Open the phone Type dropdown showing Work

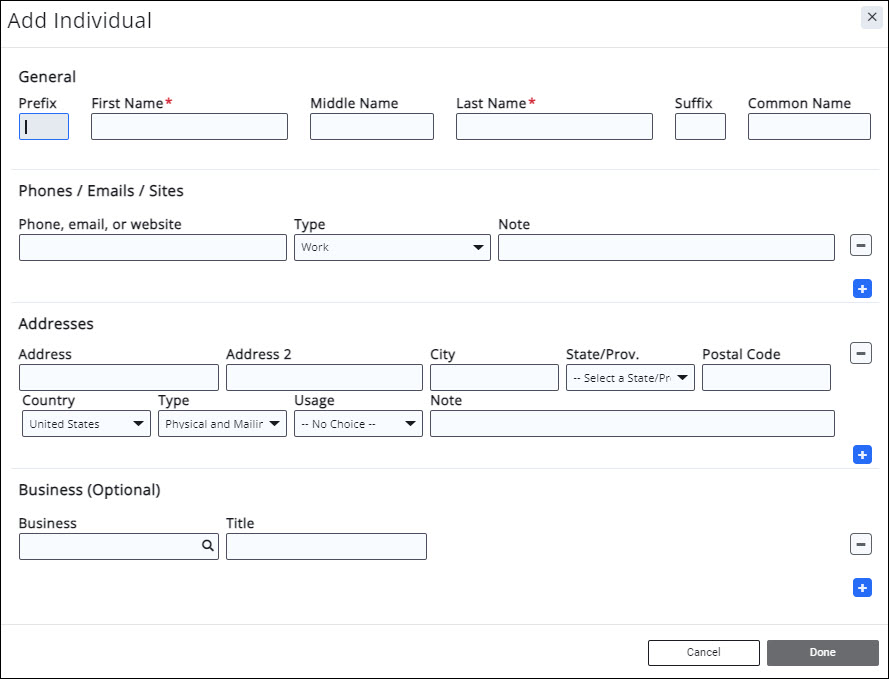(x=392, y=248)
